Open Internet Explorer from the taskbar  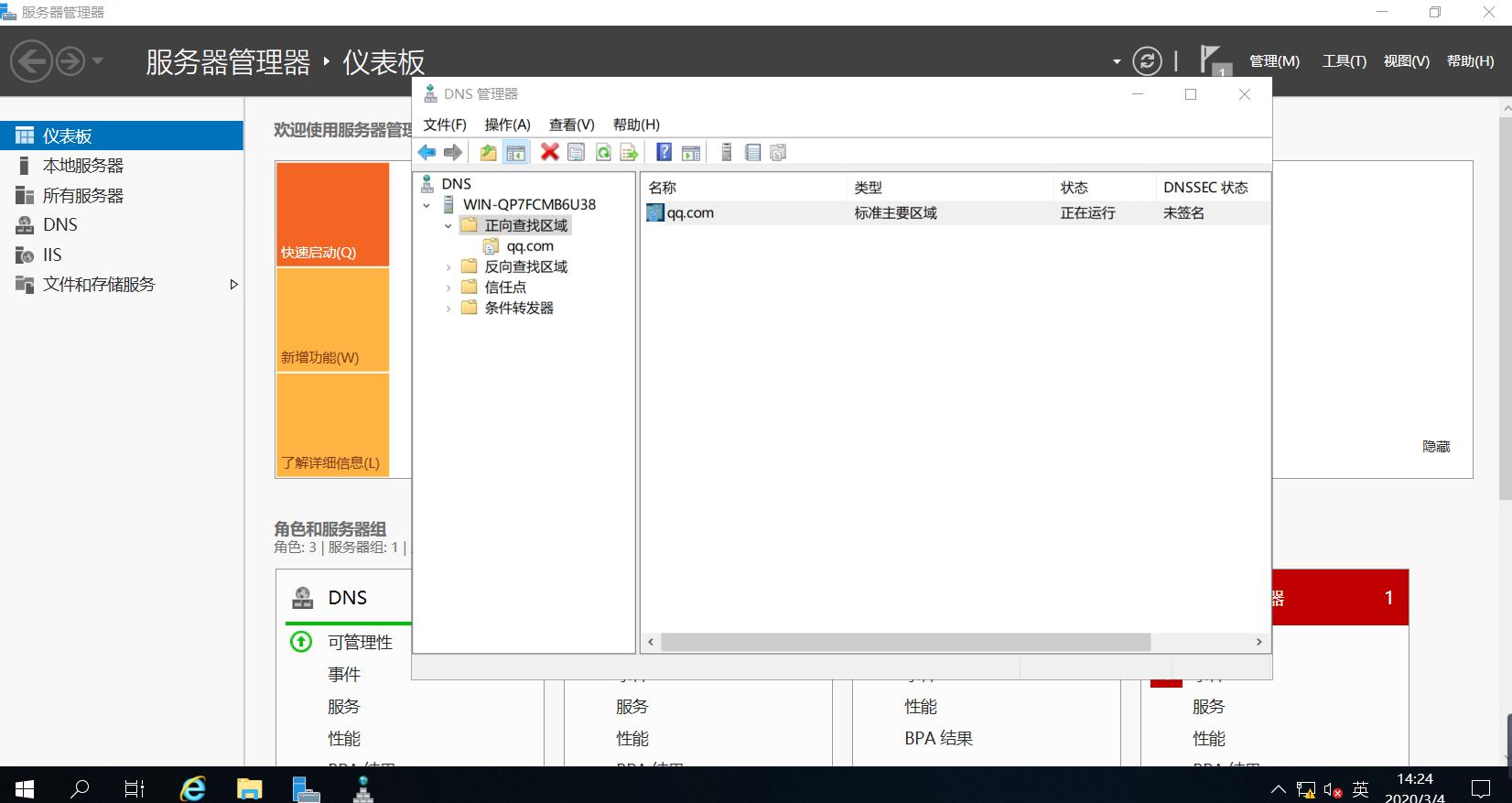coord(193,787)
